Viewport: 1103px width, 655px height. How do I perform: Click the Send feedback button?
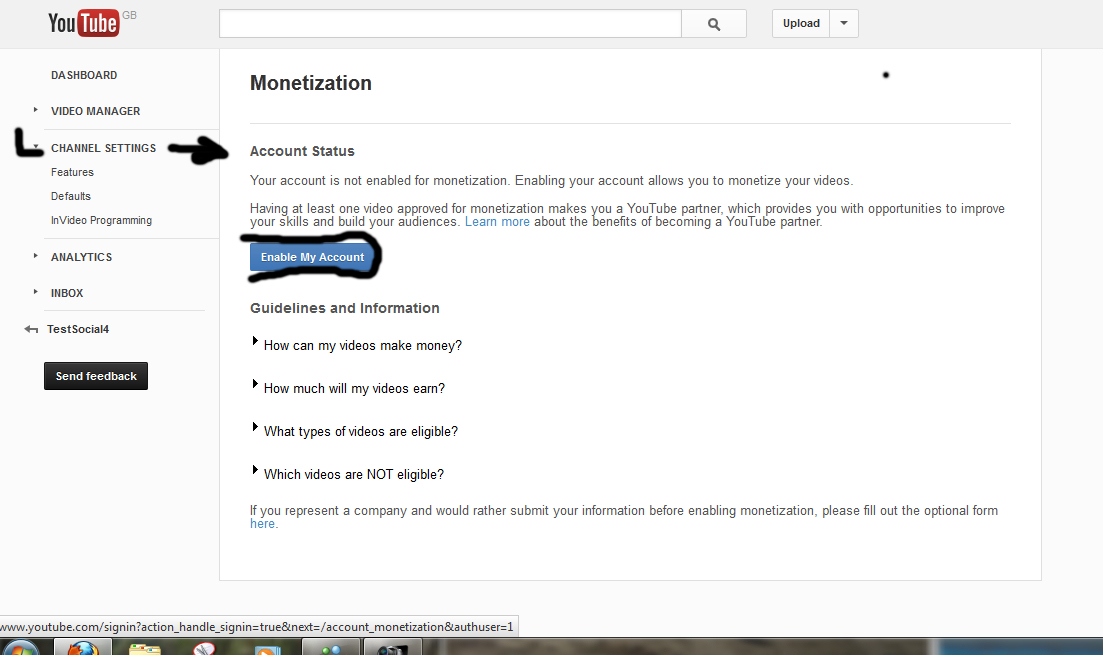96,376
